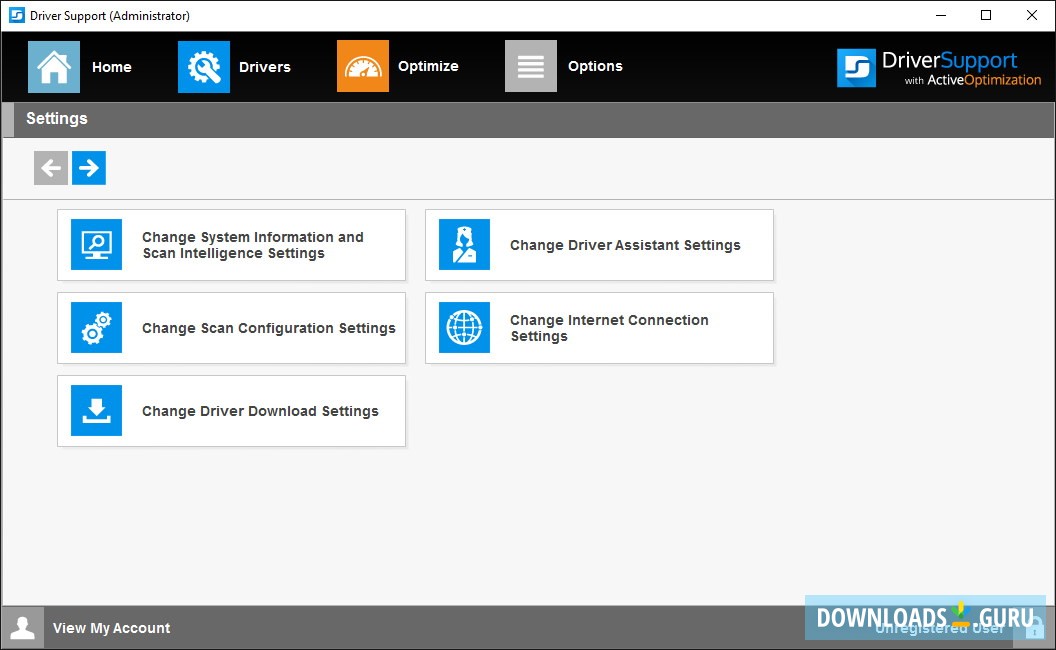This screenshot has height=650, width=1056.
Task: Go back with the left arrow button
Action: point(51,168)
